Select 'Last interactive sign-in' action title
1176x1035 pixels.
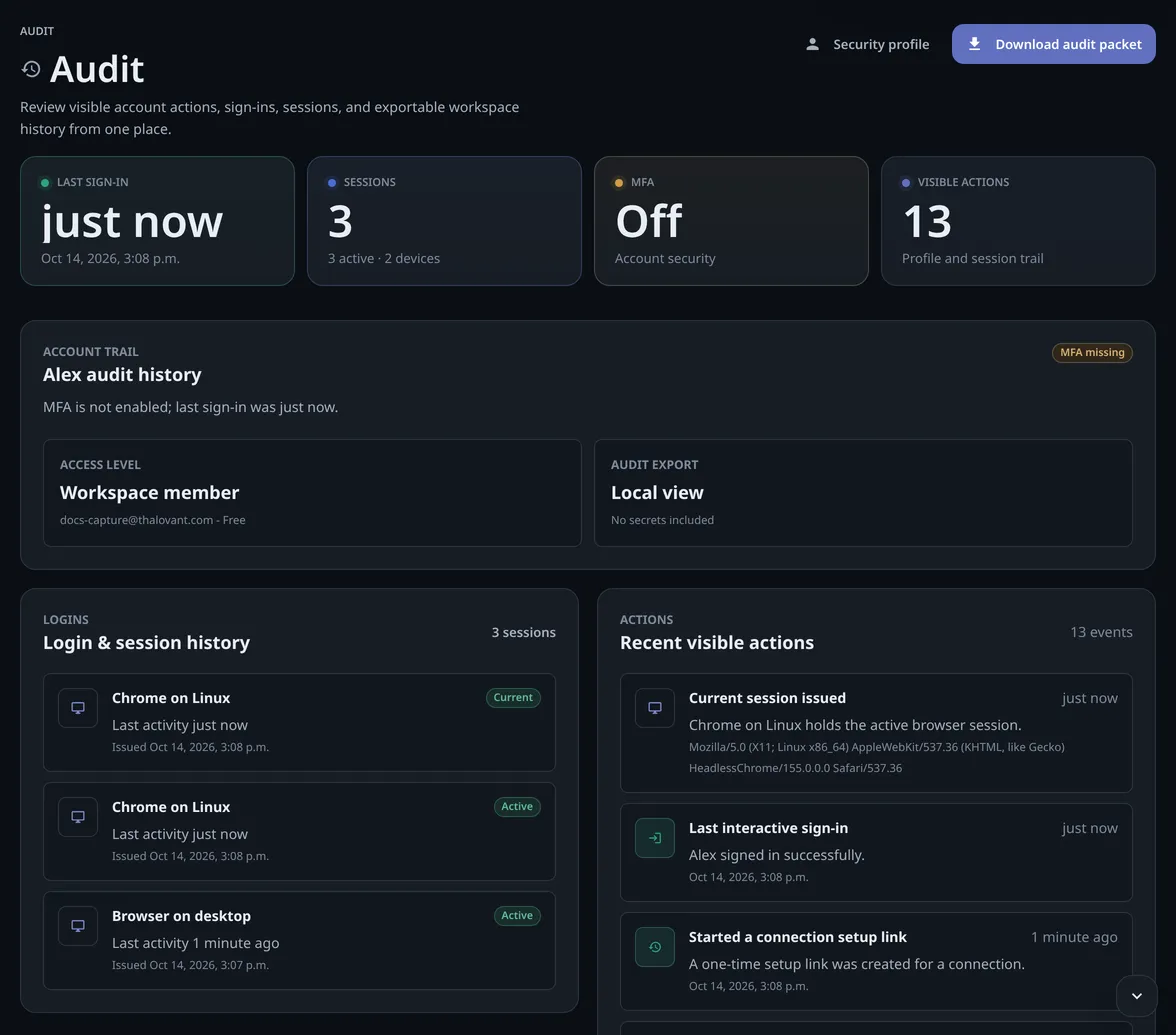click(x=769, y=828)
